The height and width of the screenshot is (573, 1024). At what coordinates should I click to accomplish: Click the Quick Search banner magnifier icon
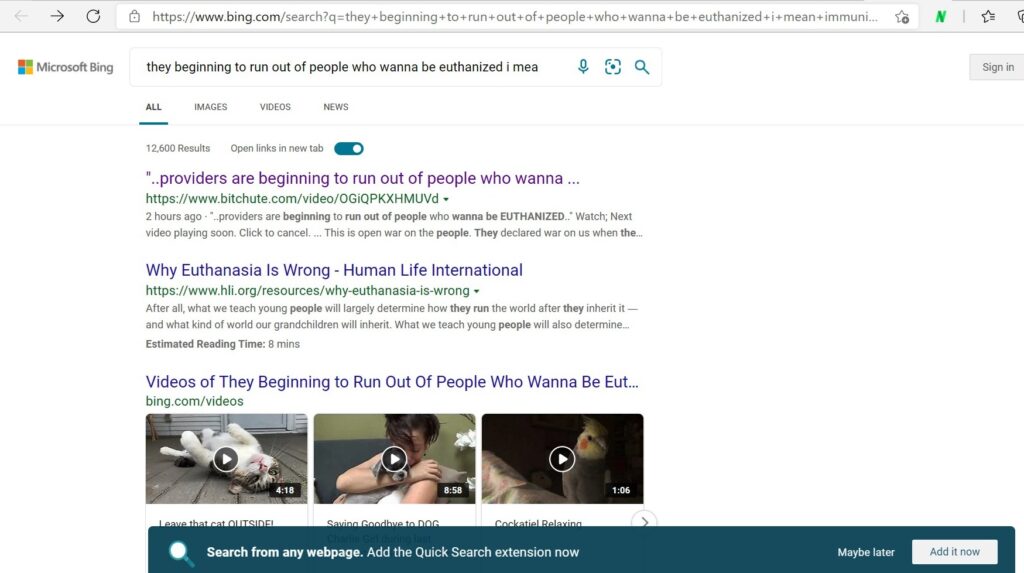[181, 553]
